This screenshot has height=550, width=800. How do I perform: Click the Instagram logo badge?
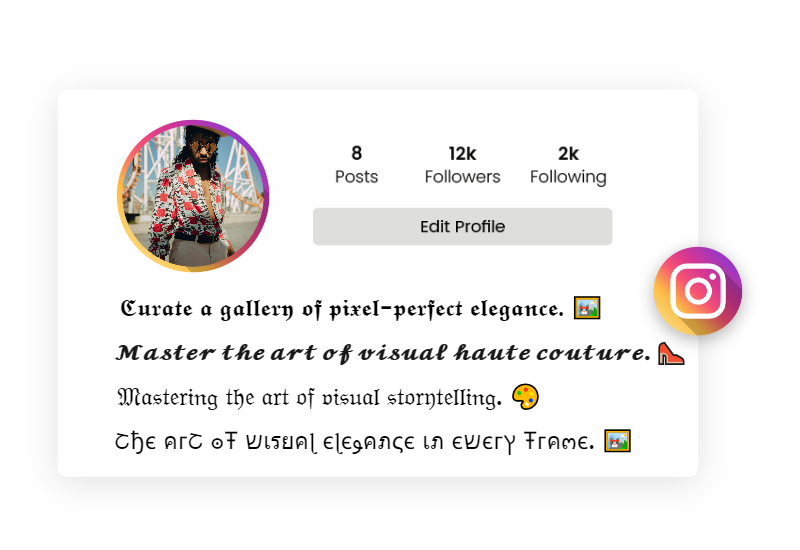coord(698,291)
